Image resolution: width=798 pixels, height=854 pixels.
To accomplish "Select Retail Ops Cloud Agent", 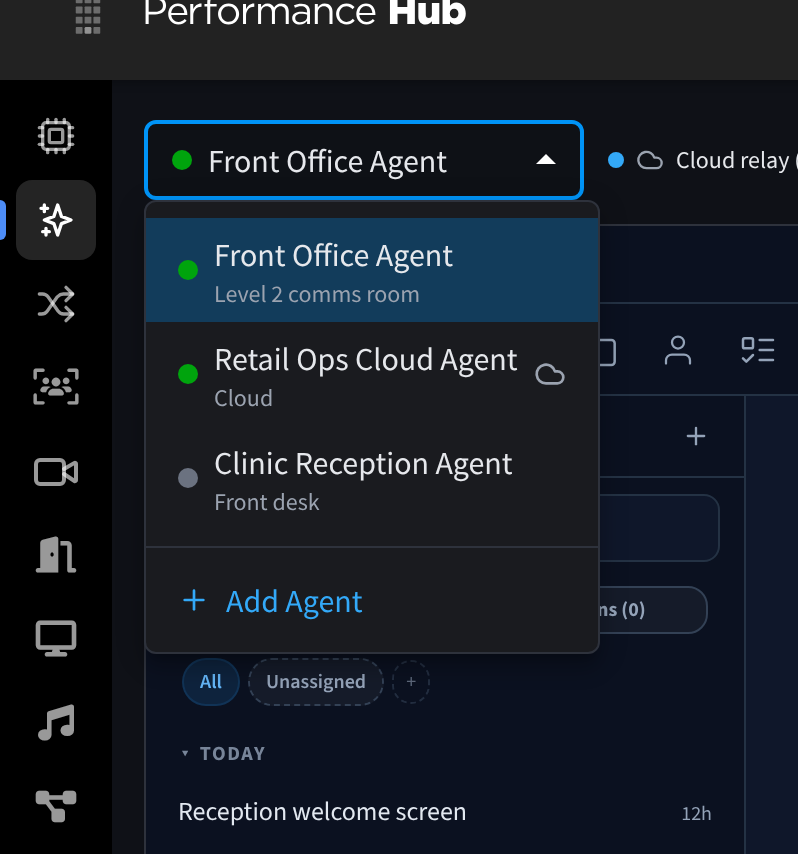I will click(x=373, y=375).
